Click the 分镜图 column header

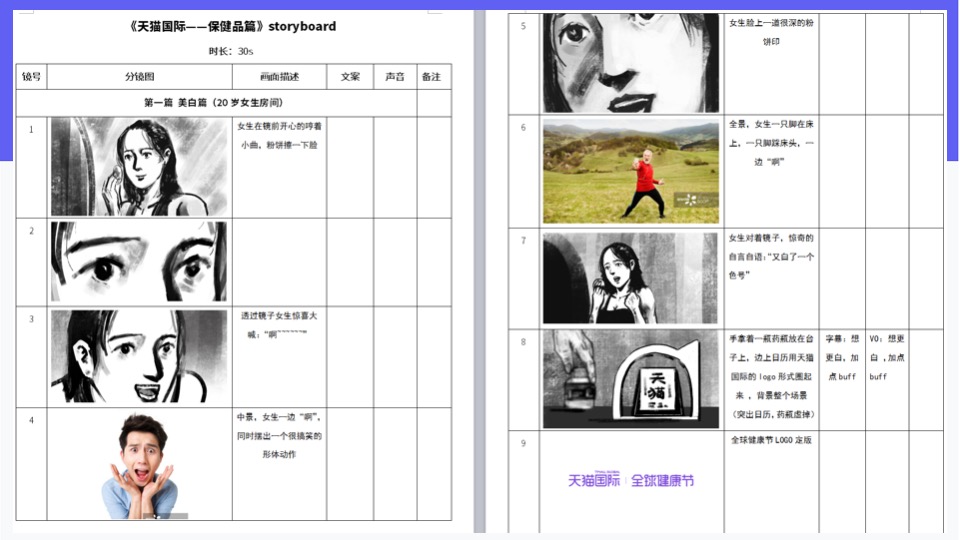[x=139, y=77]
